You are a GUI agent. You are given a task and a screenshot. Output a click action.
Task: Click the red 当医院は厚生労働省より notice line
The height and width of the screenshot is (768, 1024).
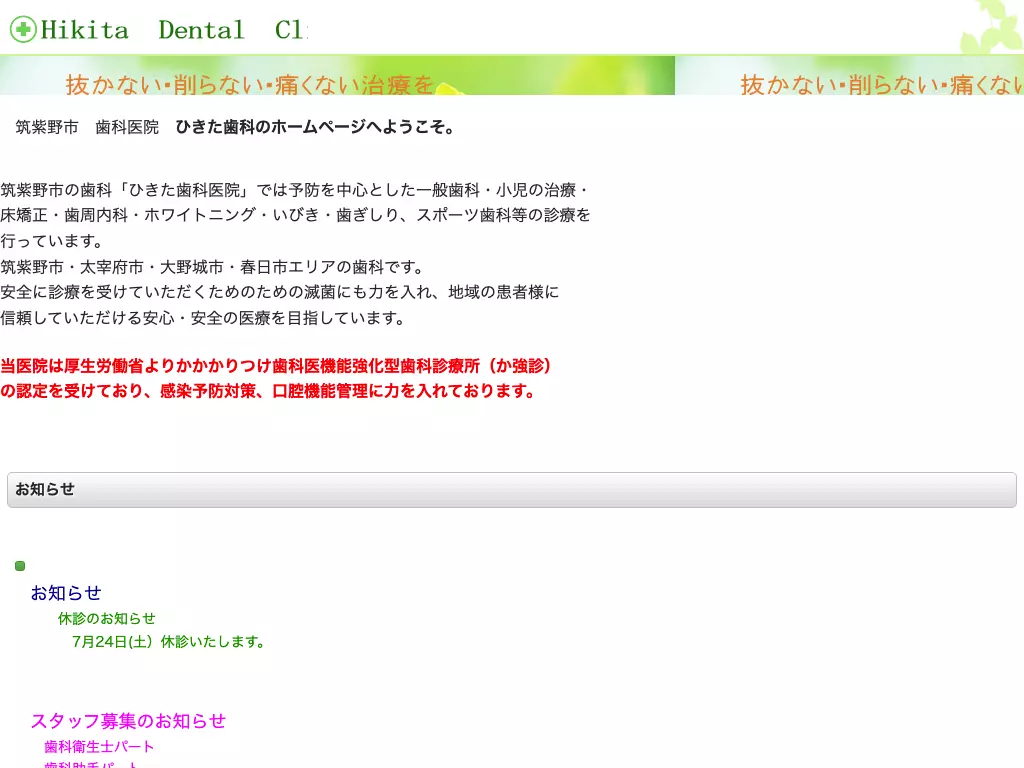(x=276, y=366)
